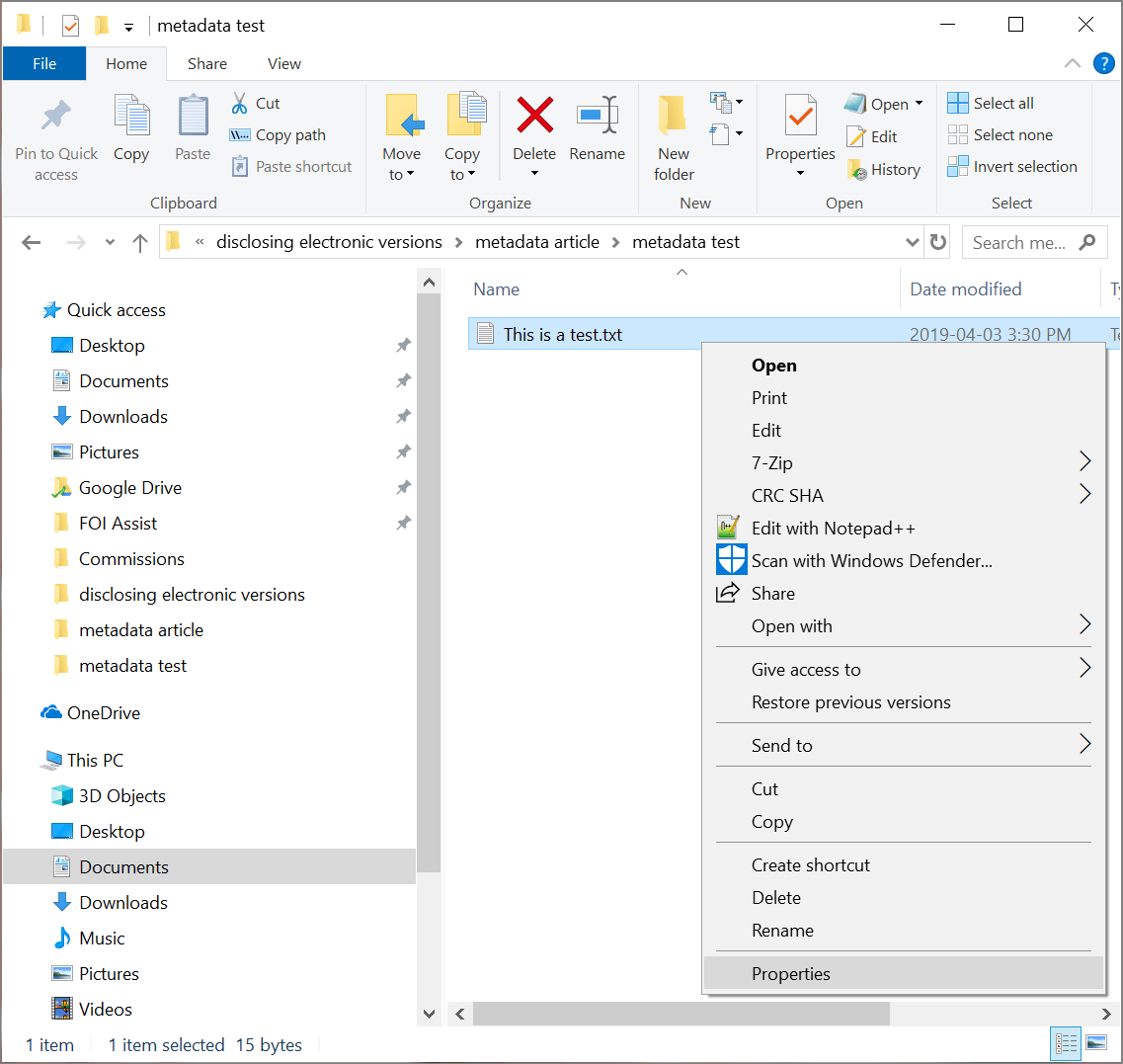The height and width of the screenshot is (1064, 1123).
Task: Click the Paste clipboard icon
Action: tap(193, 117)
